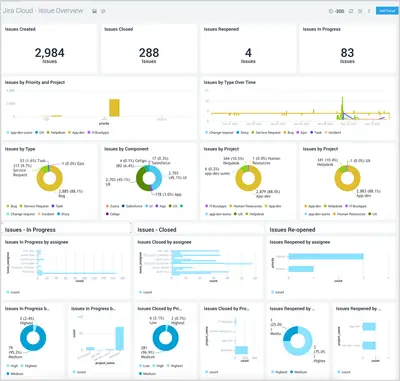Open the -30D time range selector
Image resolution: width=400 pixels, height=381 pixels.
coord(337,11)
